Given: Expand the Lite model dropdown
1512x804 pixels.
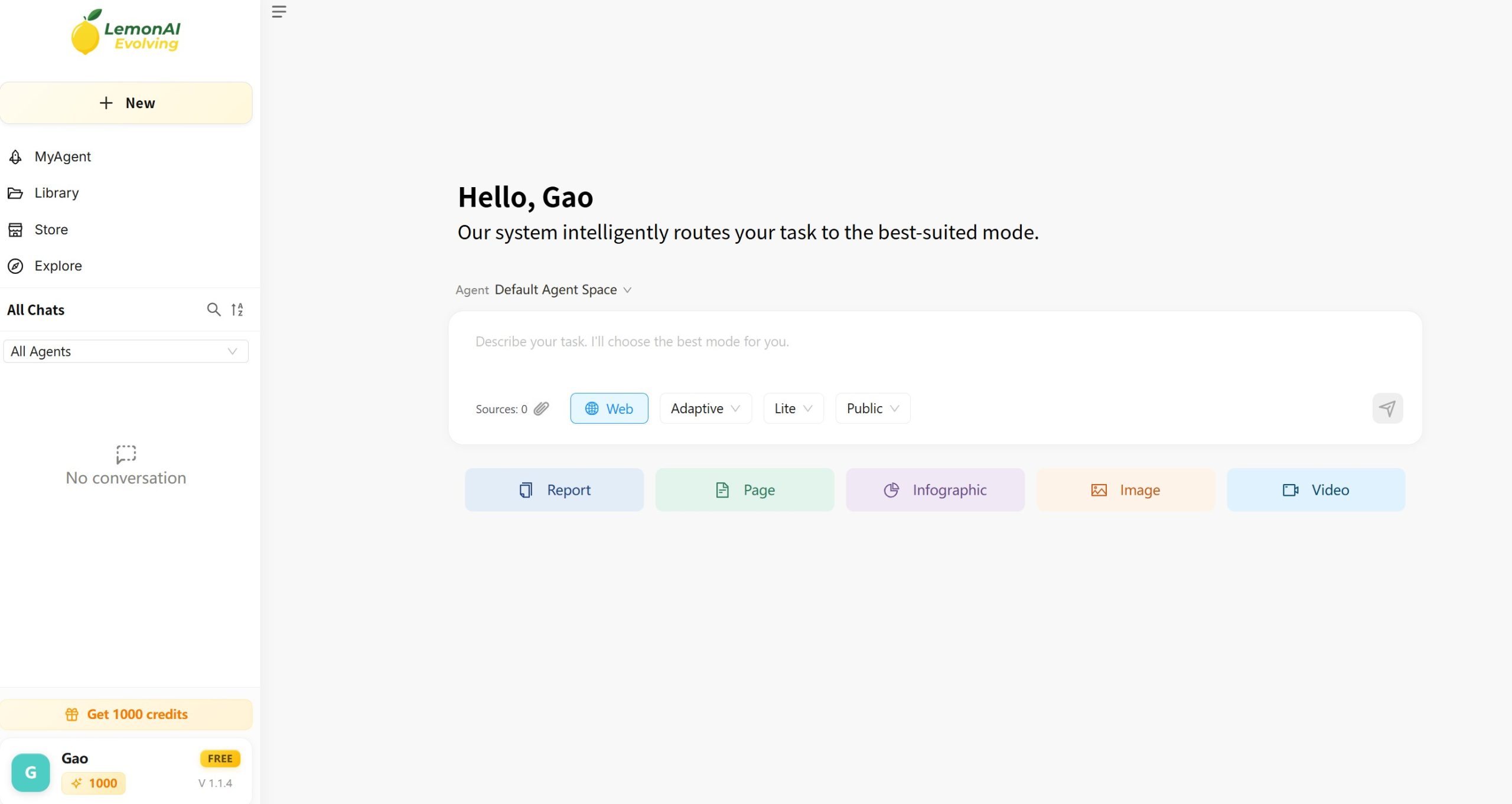Looking at the screenshot, I should point(793,408).
